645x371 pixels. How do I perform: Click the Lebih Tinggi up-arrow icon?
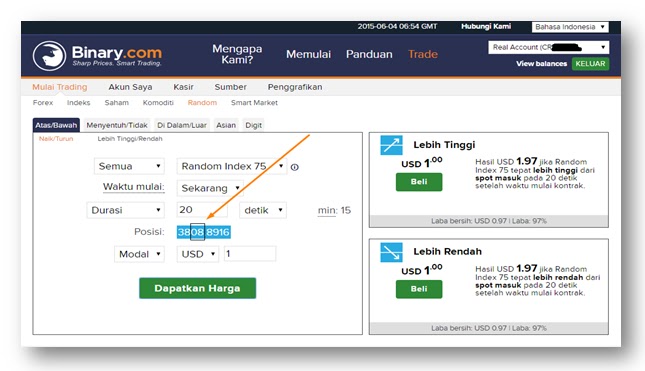(391, 145)
